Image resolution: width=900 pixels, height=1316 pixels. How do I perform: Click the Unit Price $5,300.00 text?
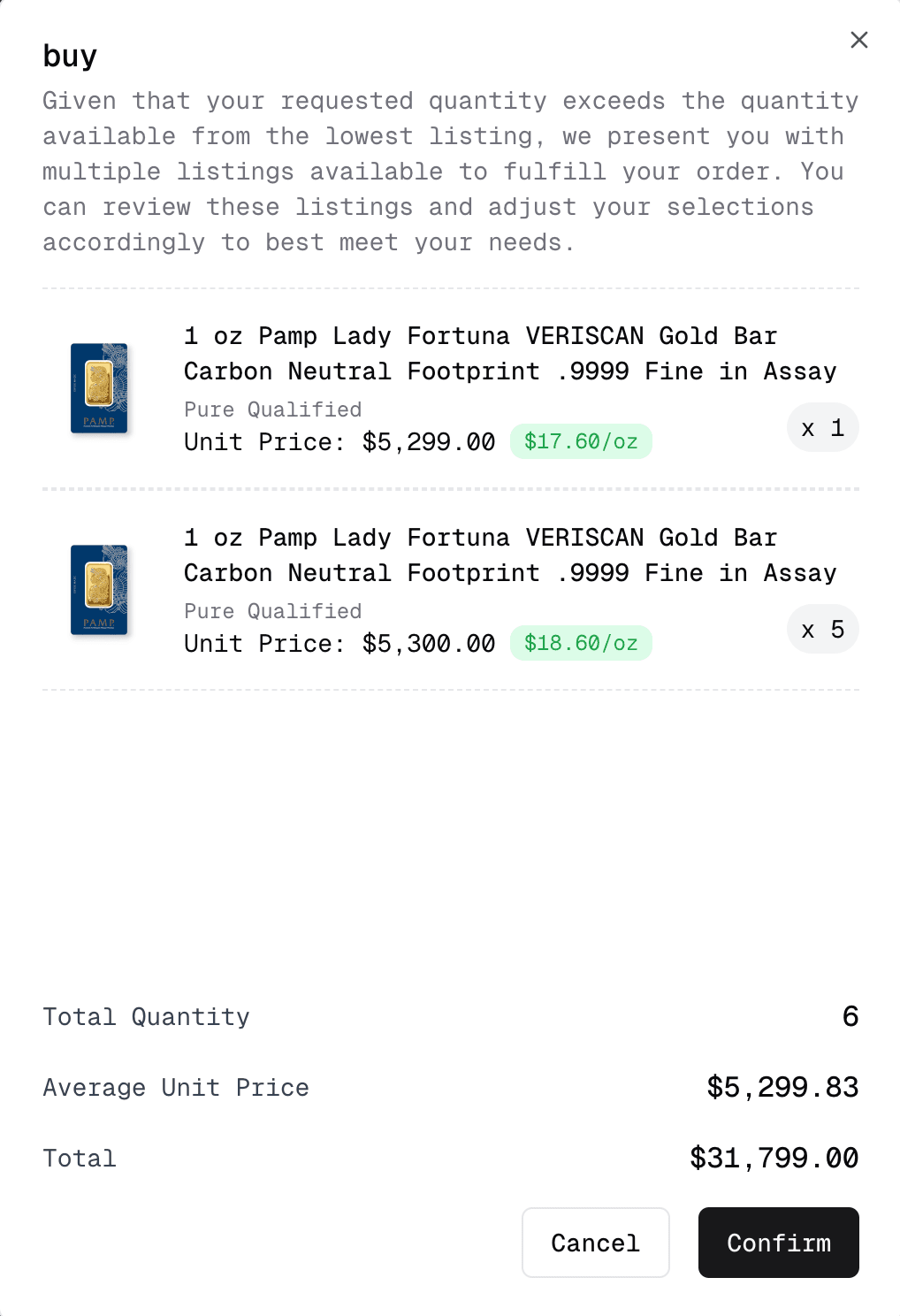coord(339,643)
